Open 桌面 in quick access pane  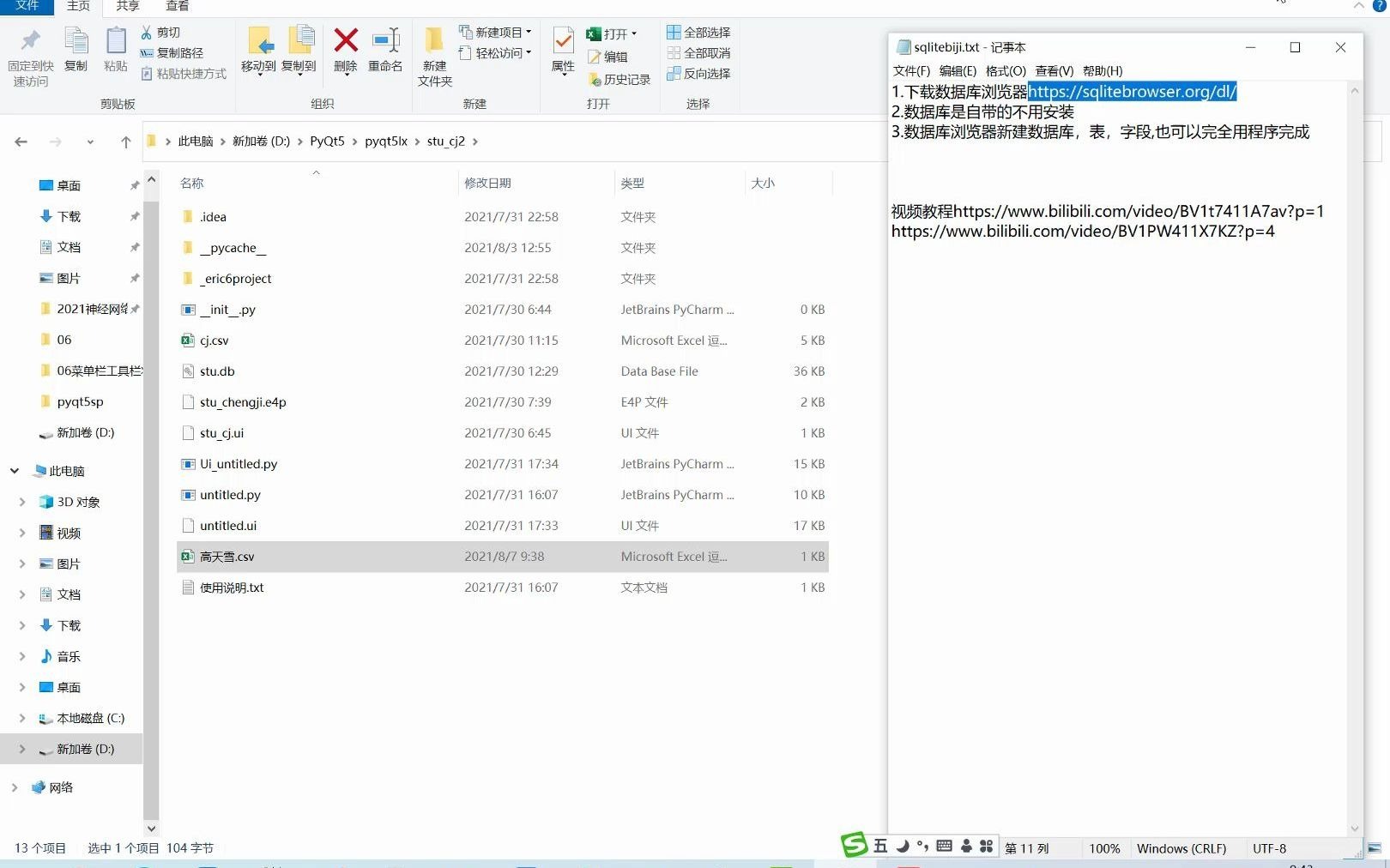pos(69,185)
